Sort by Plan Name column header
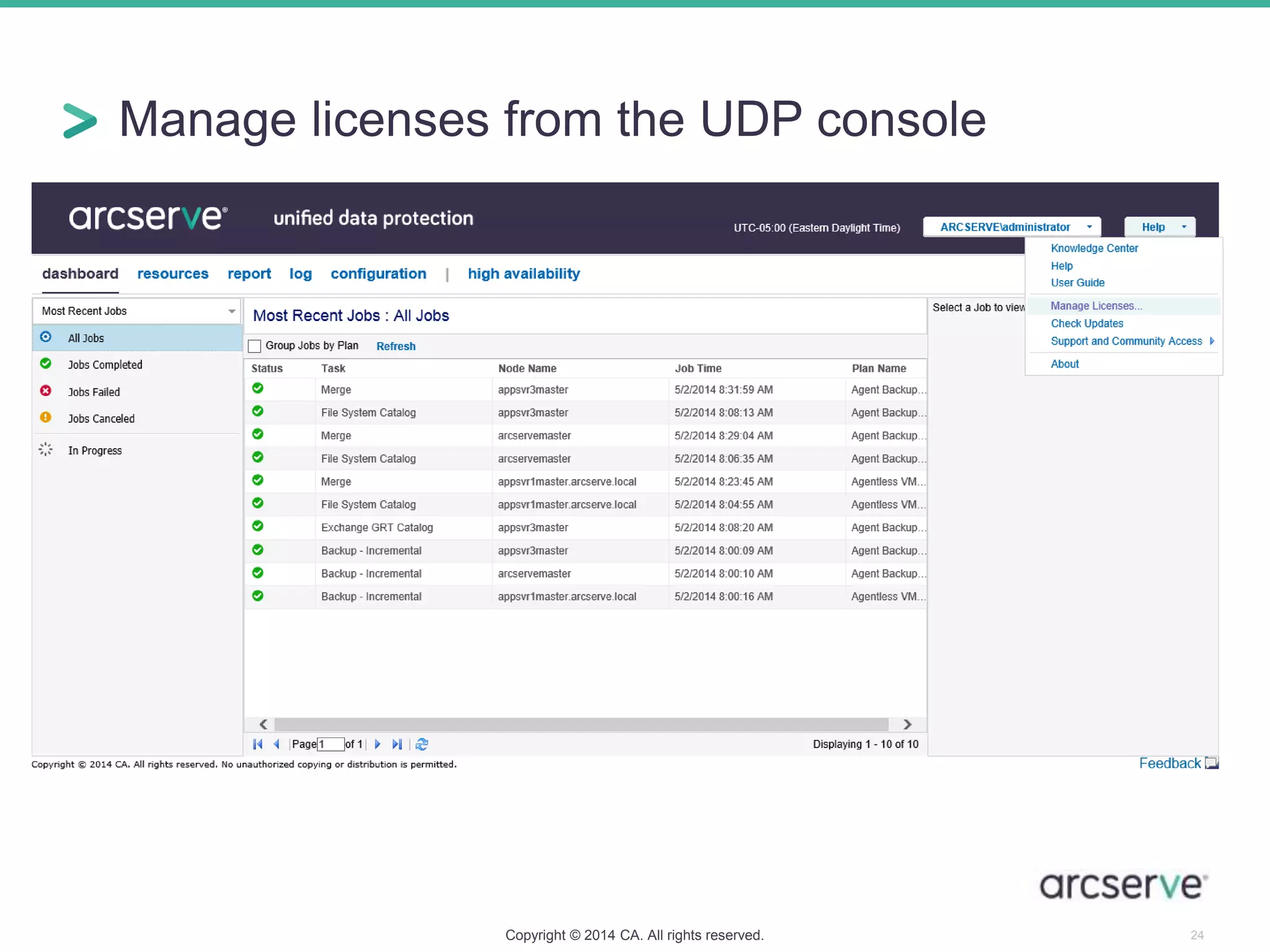Viewport: 1270px width, 952px height. (x=879, y=368)
